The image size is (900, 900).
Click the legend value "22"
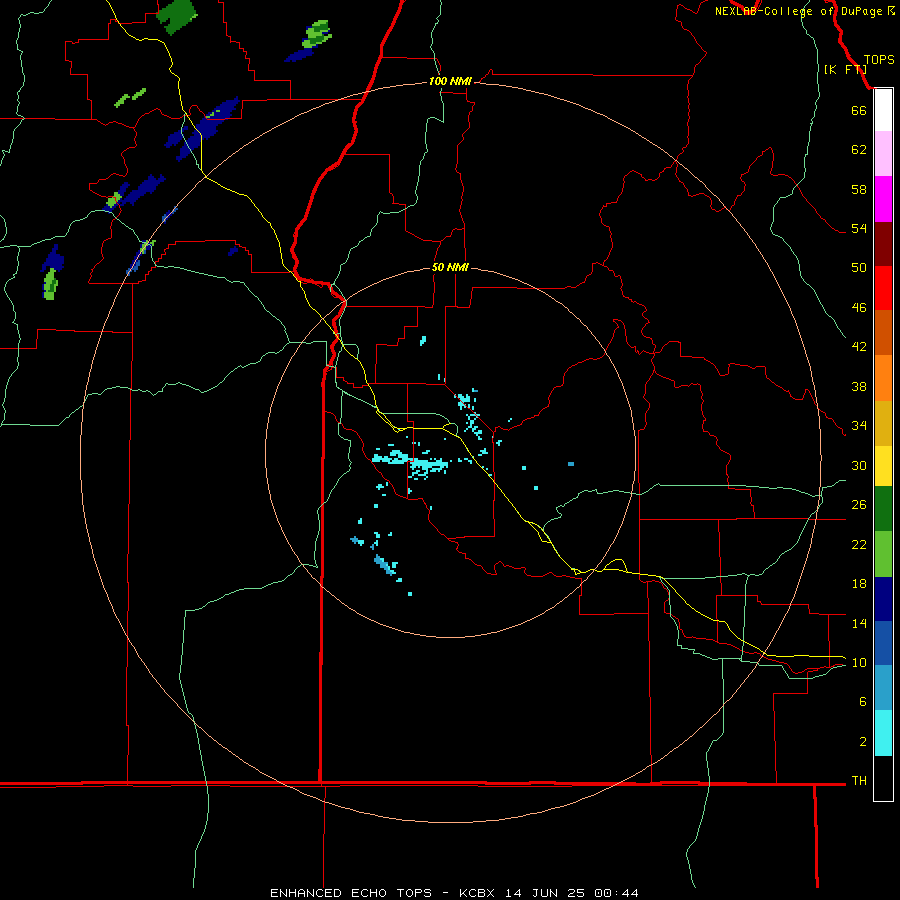pyautogui.click(x=859, y=544)
